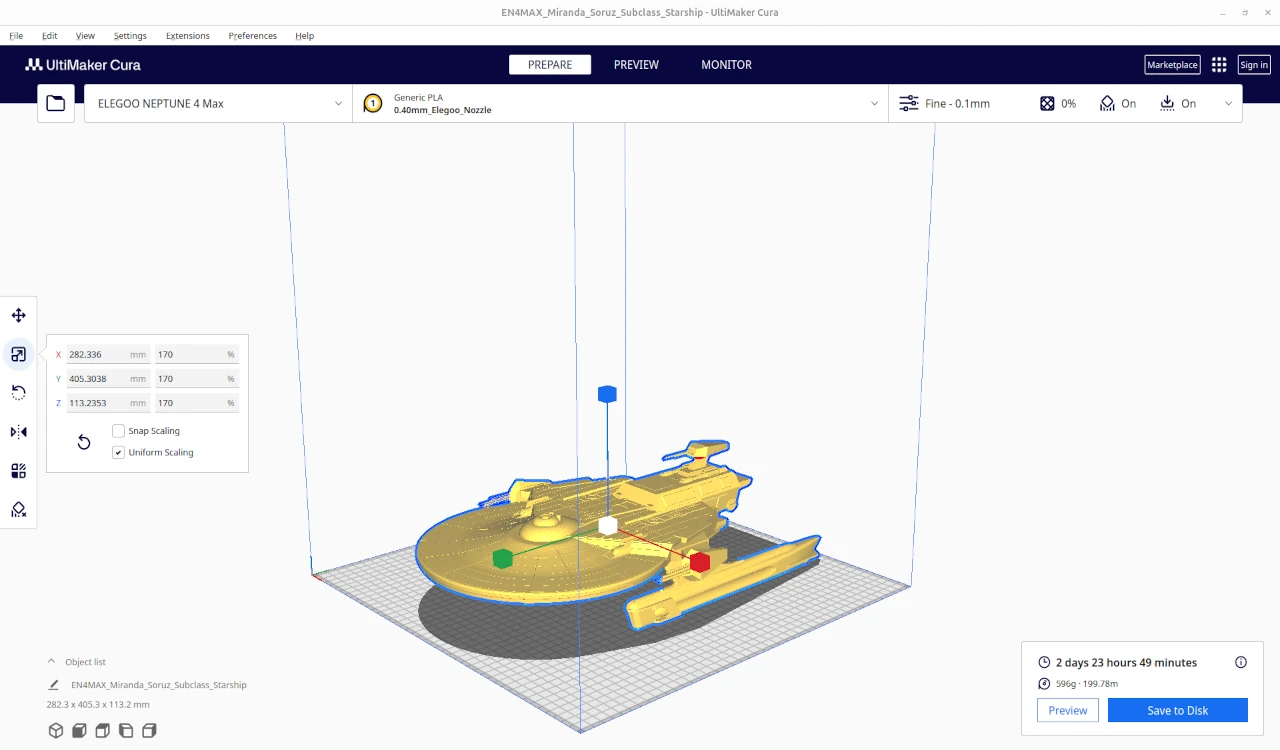The height and width of the screenshot is (750, 1280).
Task: Click the green Y-axis scale handle
Action: point(503,558)
